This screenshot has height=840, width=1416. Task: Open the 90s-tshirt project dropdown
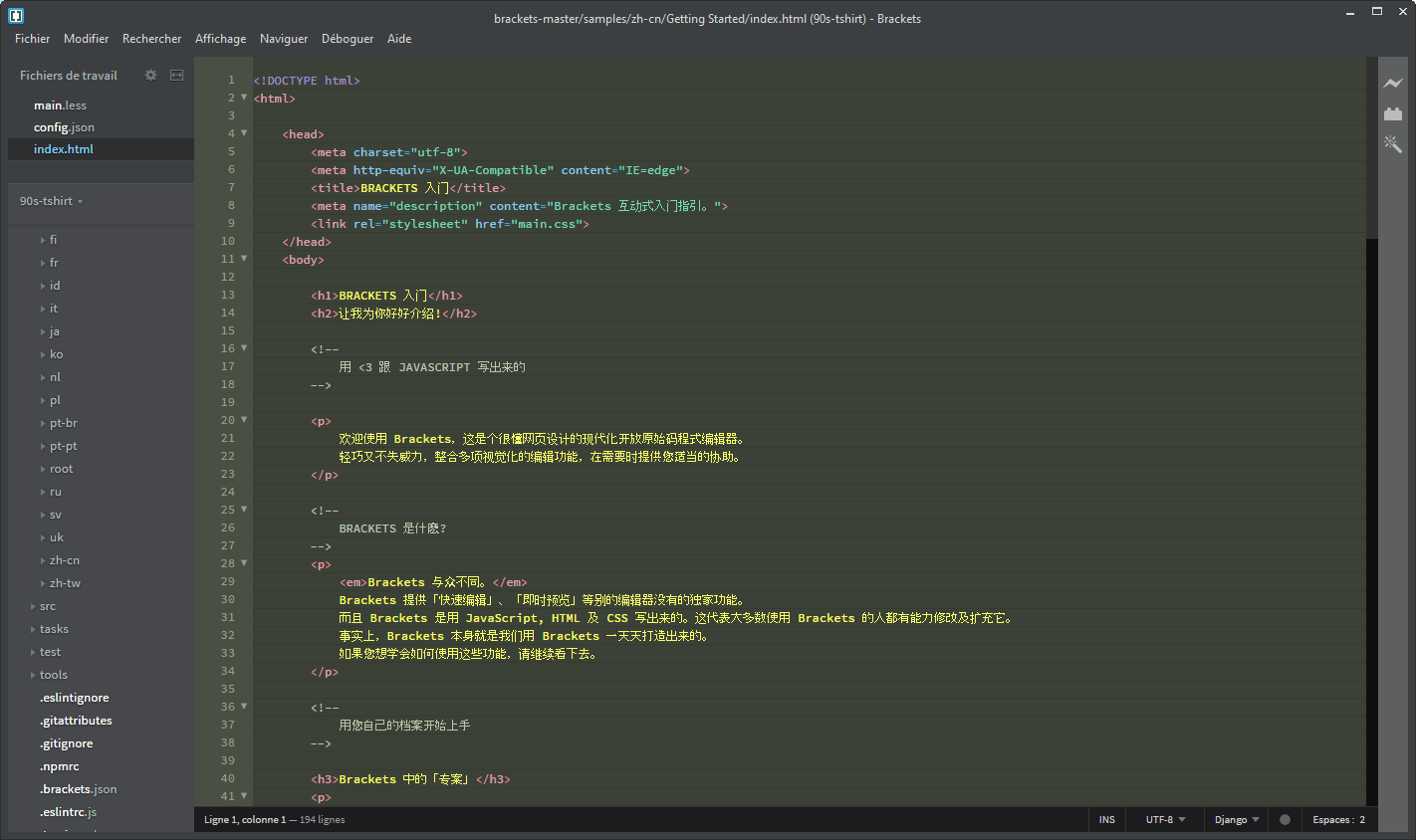point(50,200)
